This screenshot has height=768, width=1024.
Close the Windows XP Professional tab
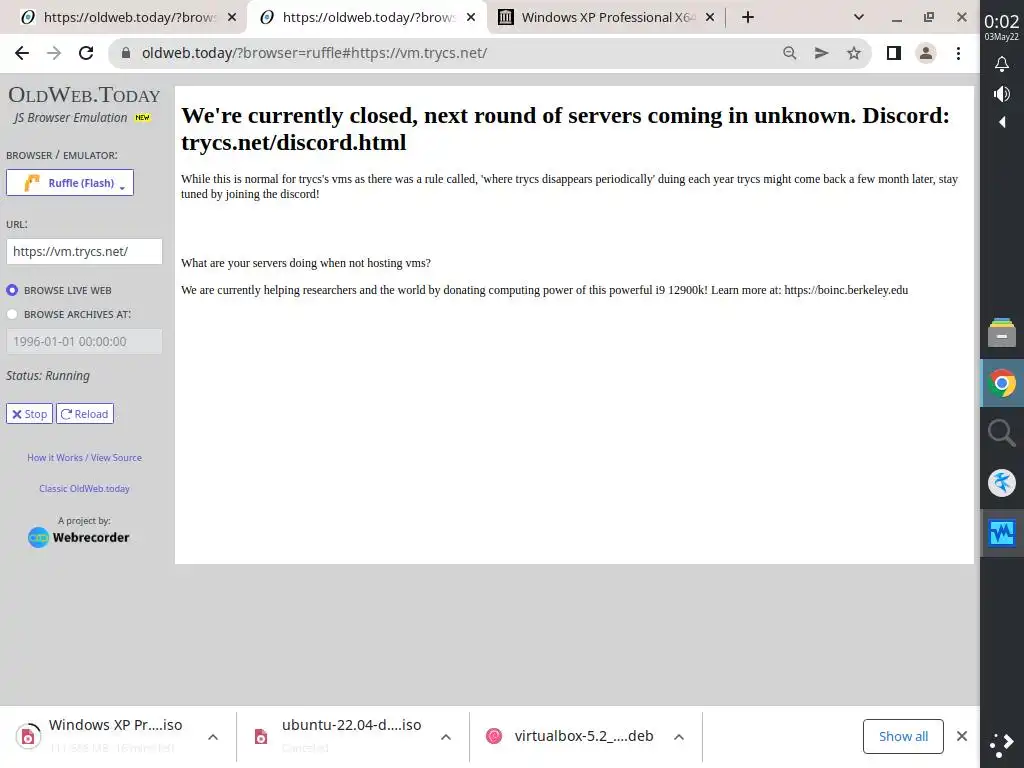coord(710,18)
